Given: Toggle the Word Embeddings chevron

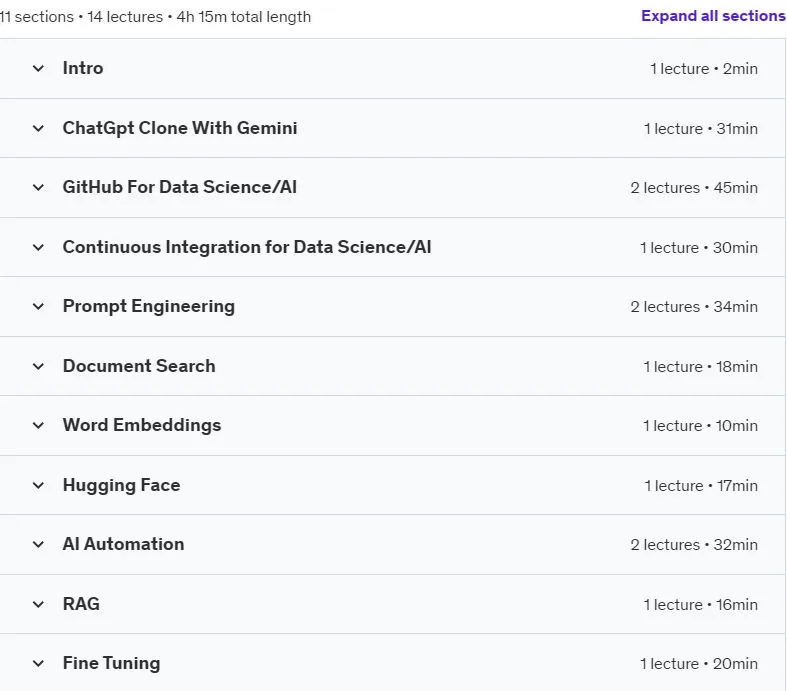Looking at the screenshot, I should click(38, 426).
